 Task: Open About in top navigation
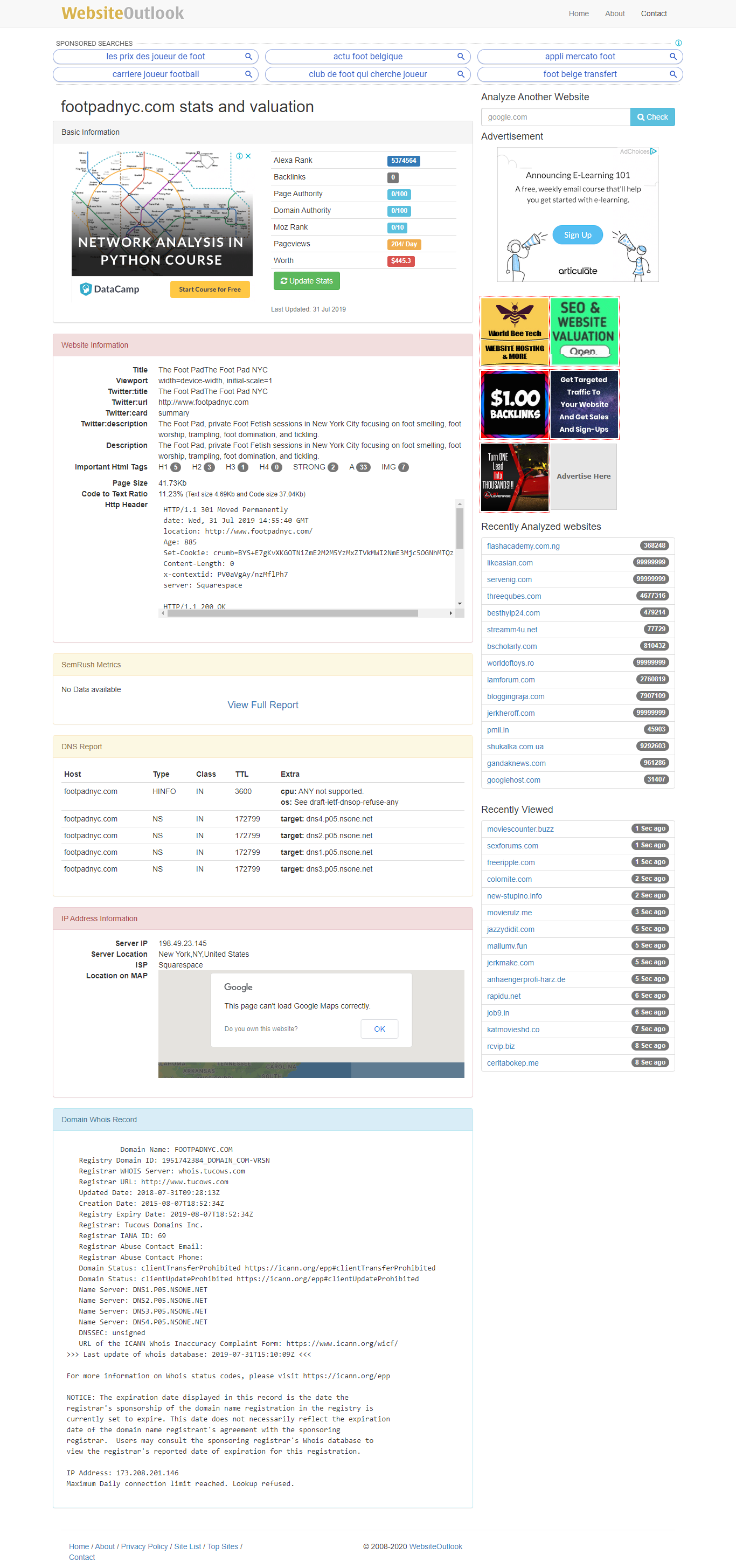tap(614, 13)
